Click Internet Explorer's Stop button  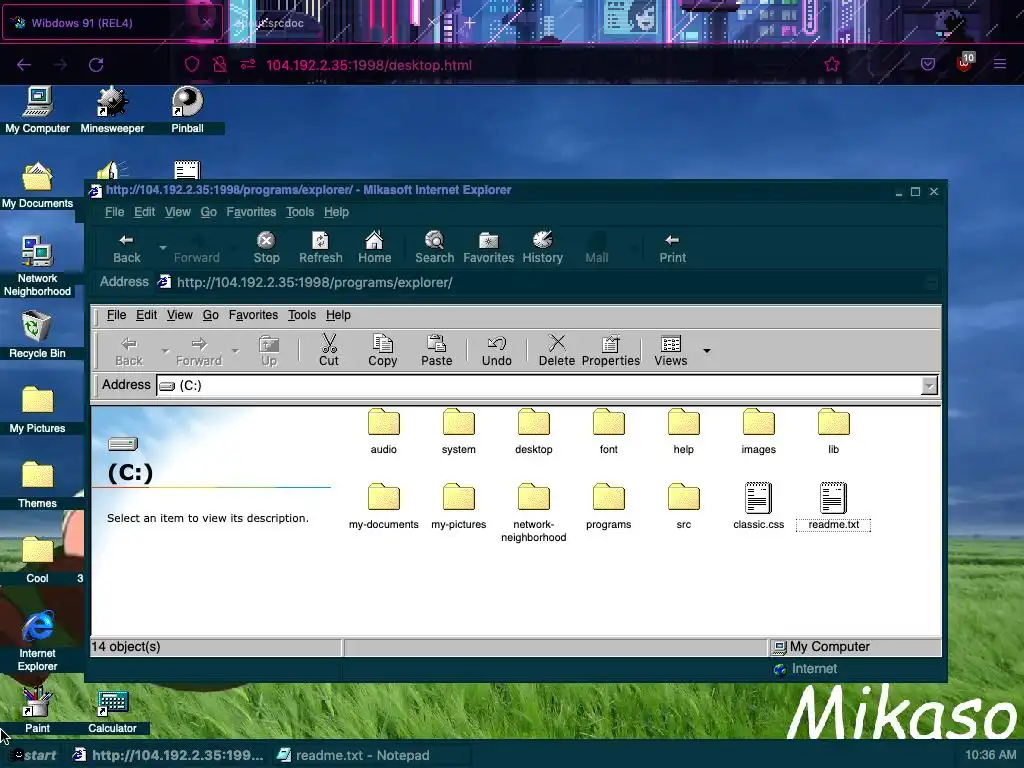[266, 248]
